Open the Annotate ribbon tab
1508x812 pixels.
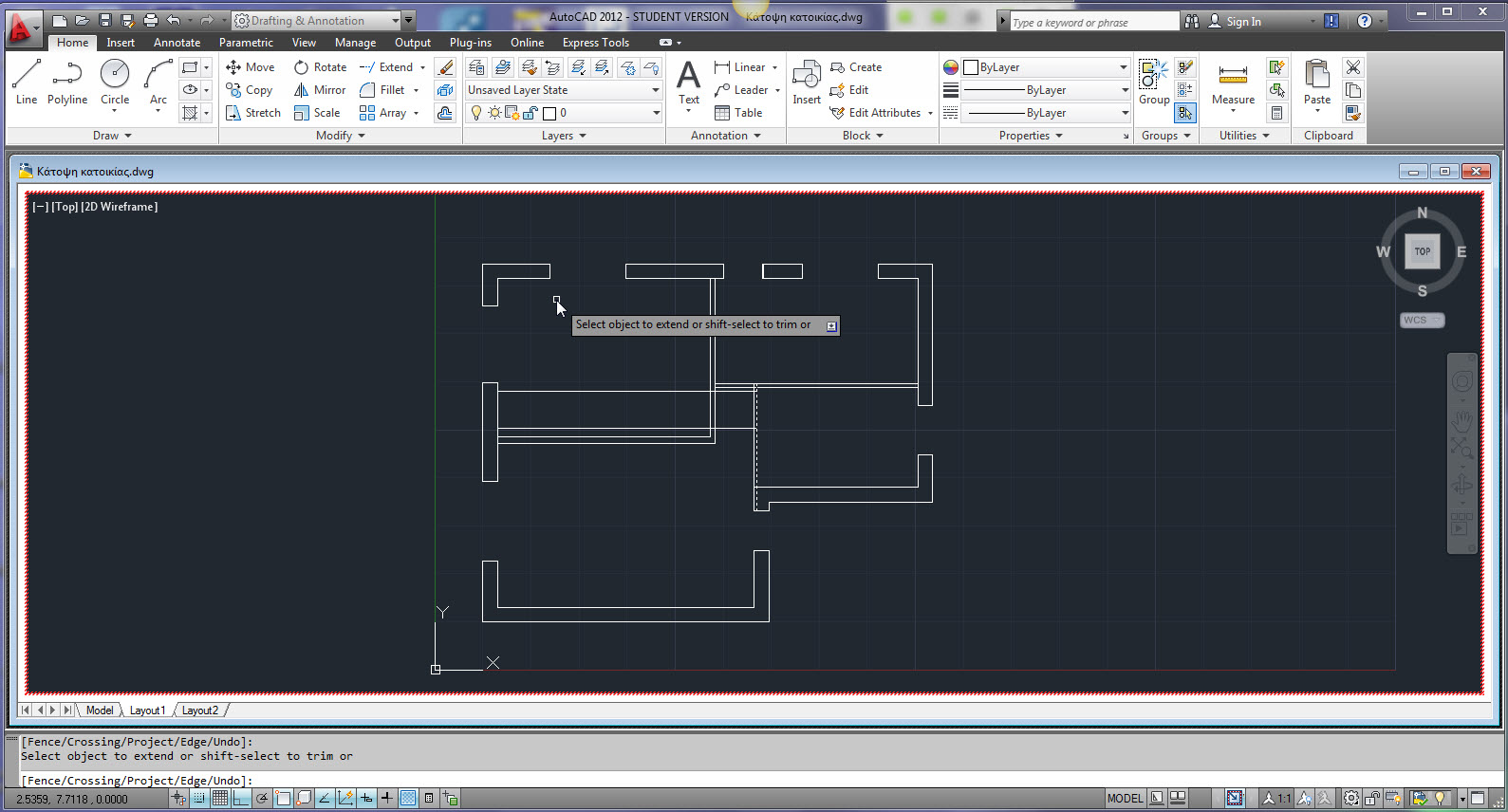[x=177, y=43]
